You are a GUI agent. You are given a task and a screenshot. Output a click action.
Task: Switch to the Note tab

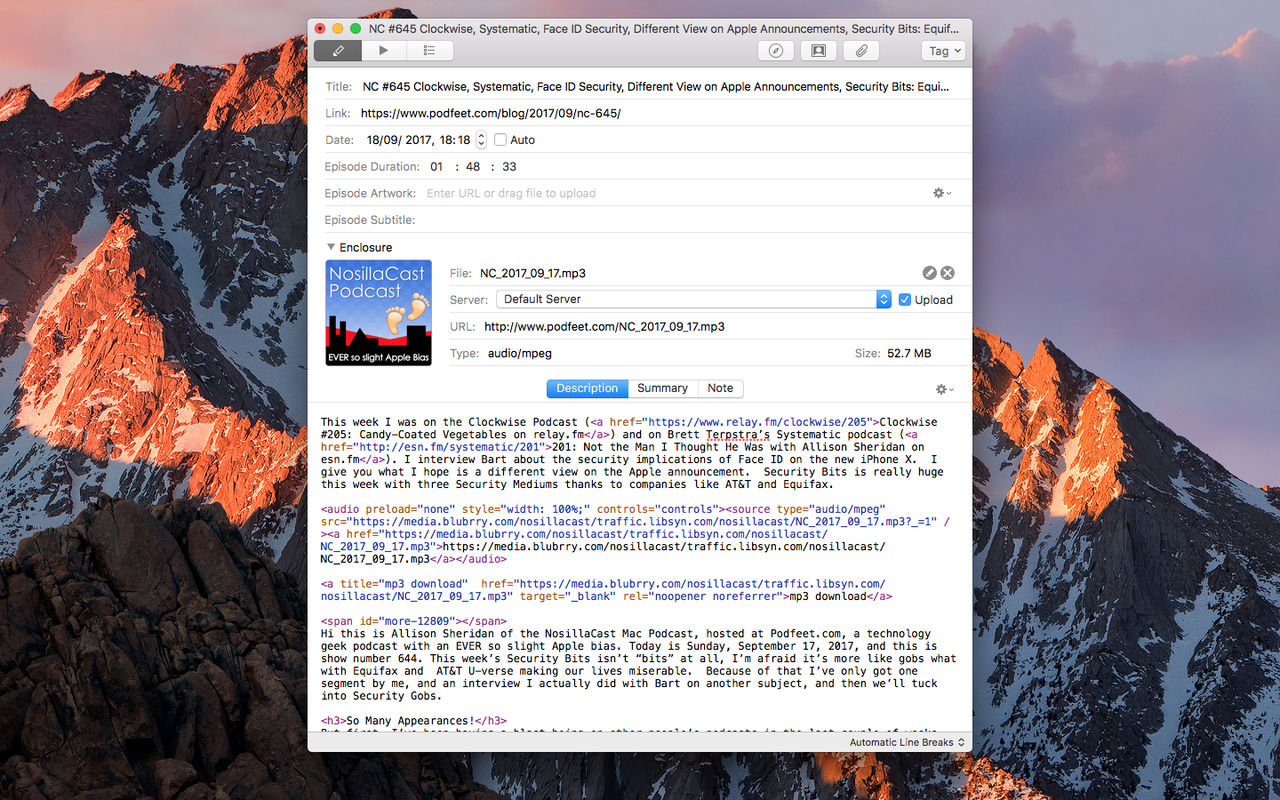720,388
